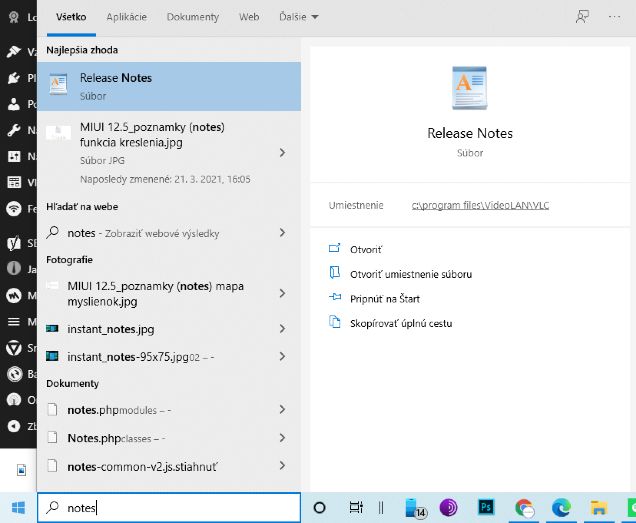The image size is (636, 523).
Task: Open Google Chrome from the taskbar
Action: pos(524,508)
